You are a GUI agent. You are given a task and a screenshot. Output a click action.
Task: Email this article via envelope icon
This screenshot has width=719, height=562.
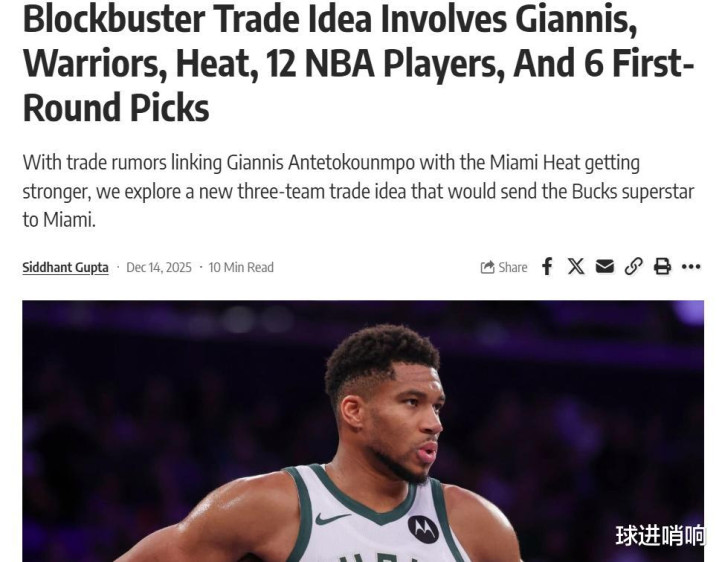[x=604, y=266]
